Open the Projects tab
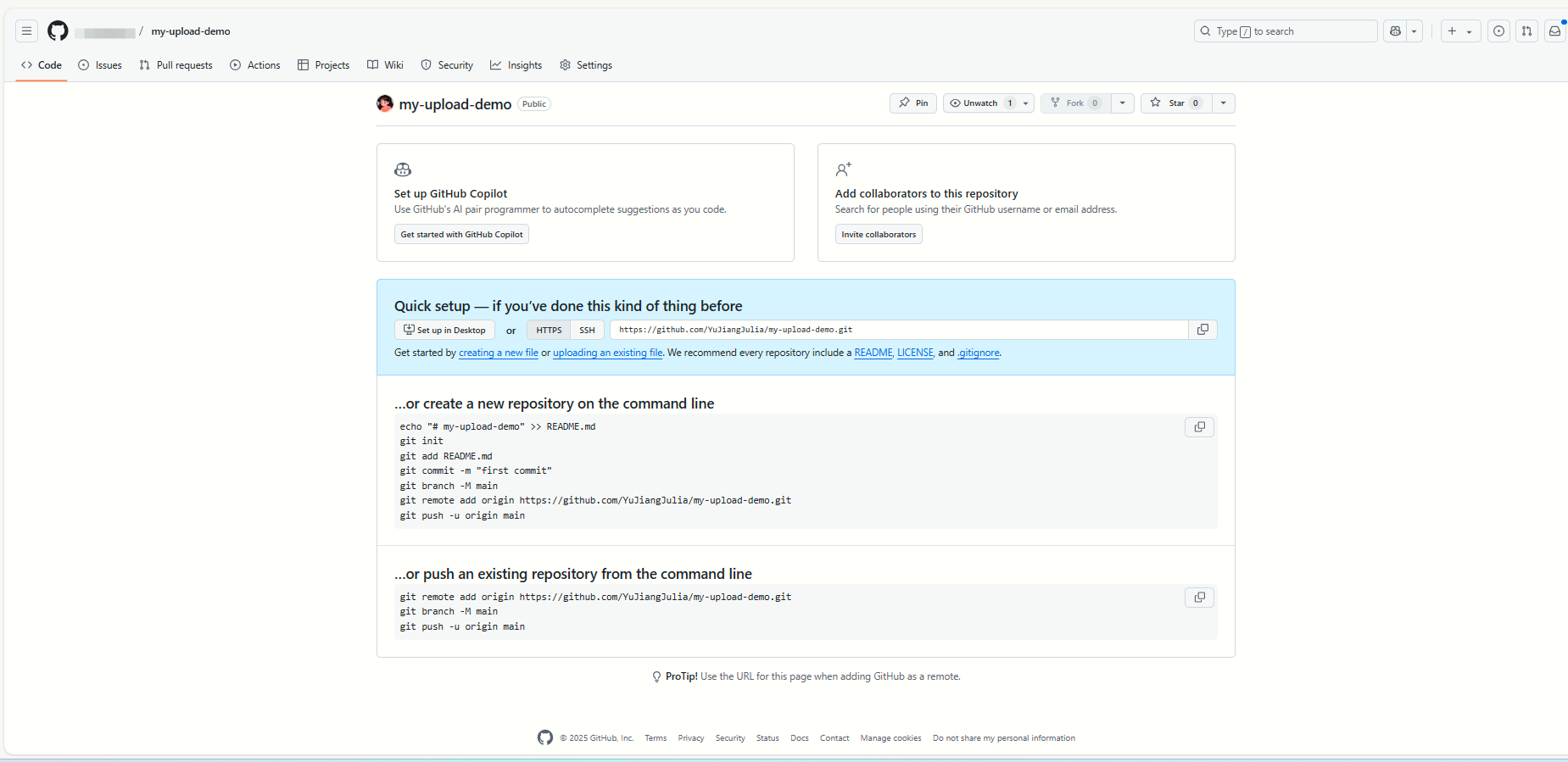 [324, 65]
